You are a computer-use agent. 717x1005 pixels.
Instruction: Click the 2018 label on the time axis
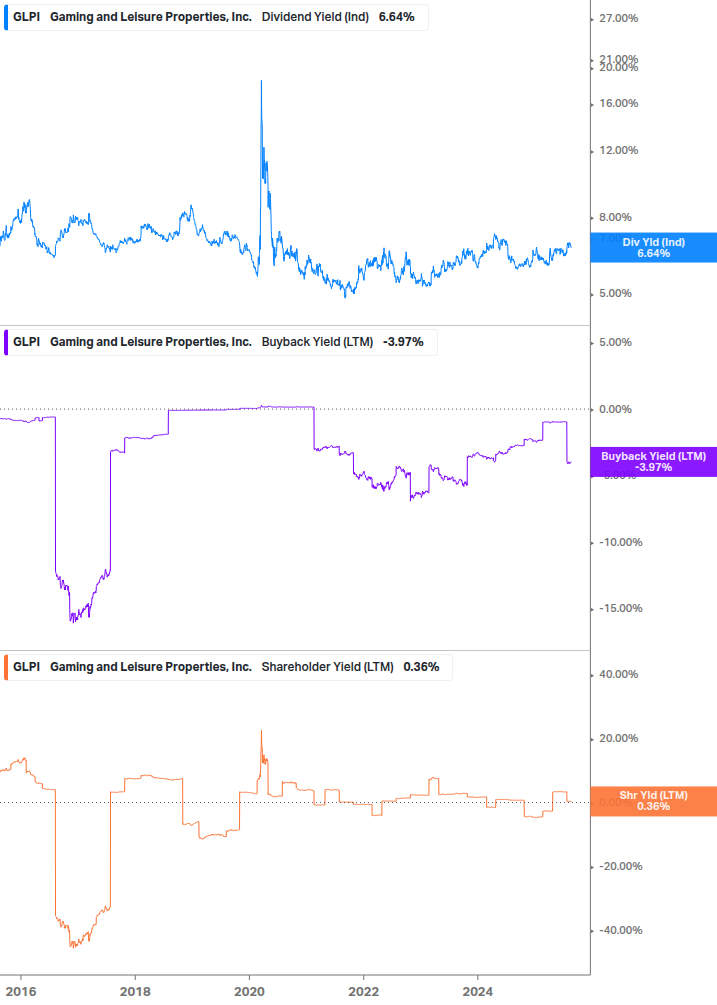coord(135,992)
